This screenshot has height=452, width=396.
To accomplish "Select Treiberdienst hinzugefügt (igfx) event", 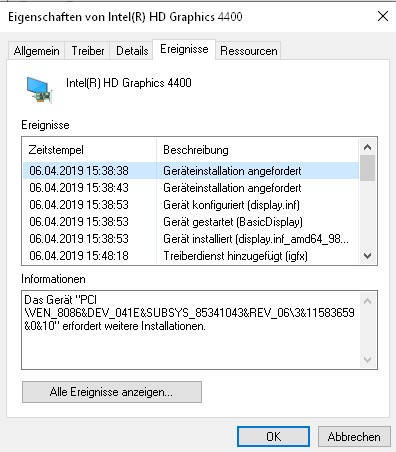I will (x=191, y=256).
